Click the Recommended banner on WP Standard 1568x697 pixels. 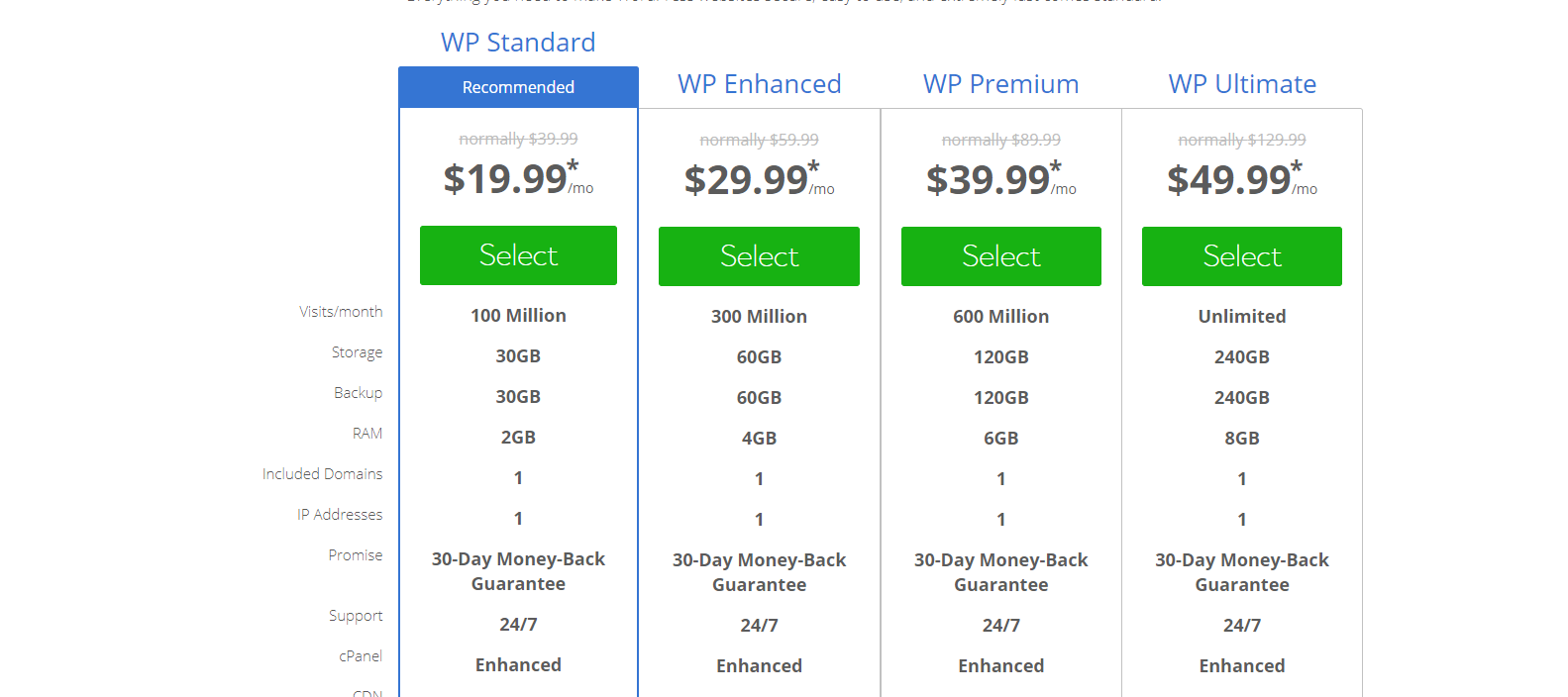point(518,87)
